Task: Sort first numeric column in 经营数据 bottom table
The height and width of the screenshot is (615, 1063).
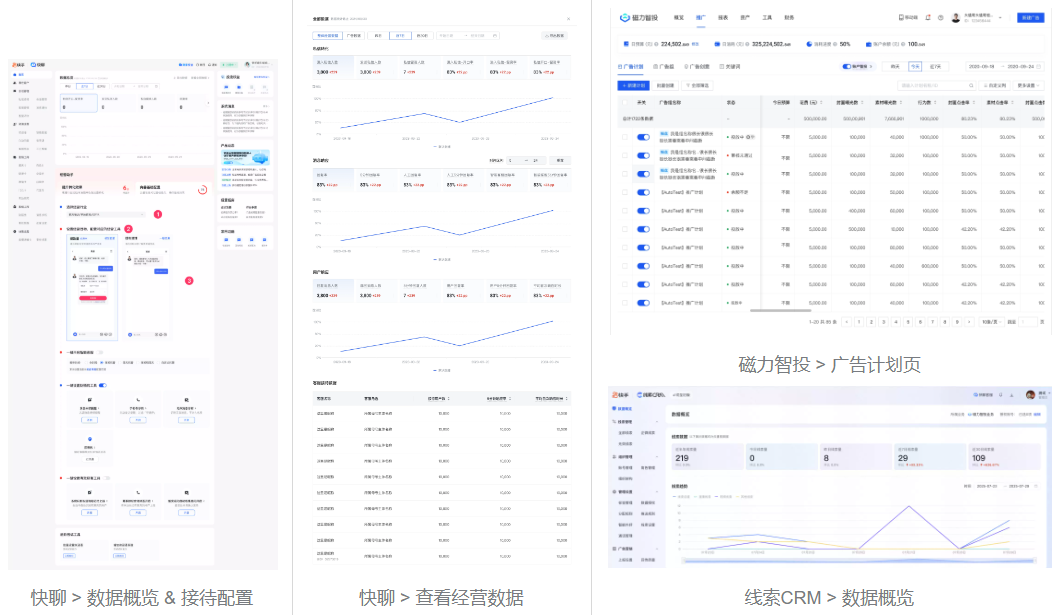Action: pos(449,399)
